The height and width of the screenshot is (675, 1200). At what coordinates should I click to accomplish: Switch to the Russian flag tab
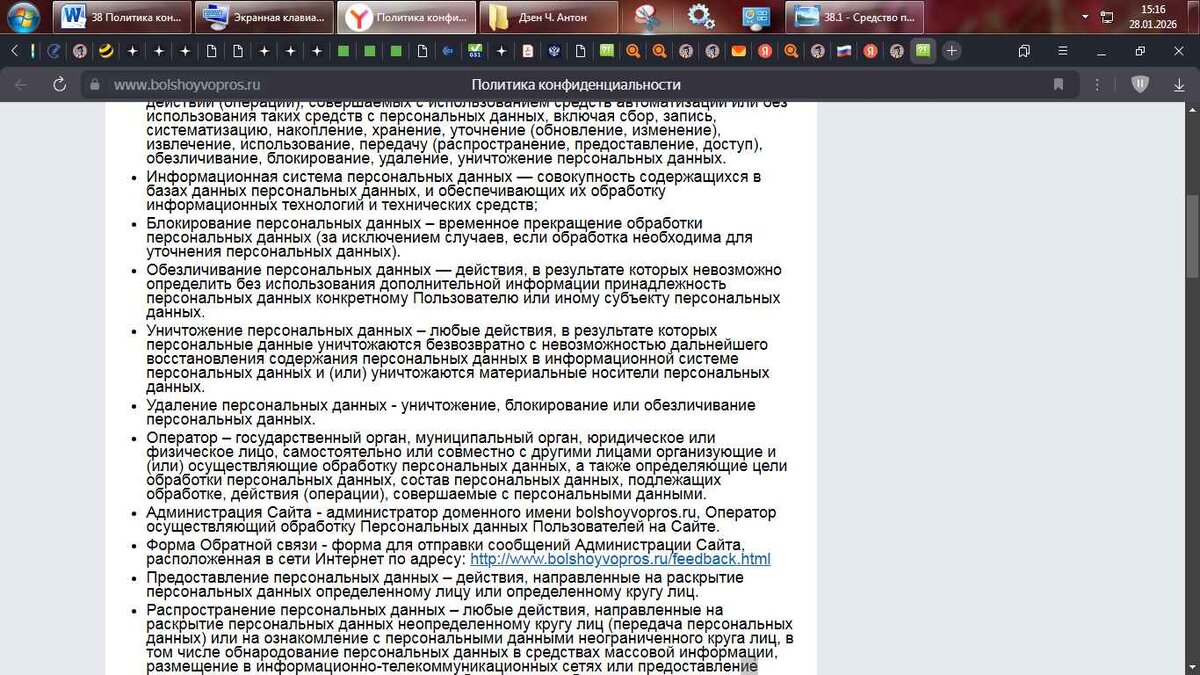click(x=843, y=51)
